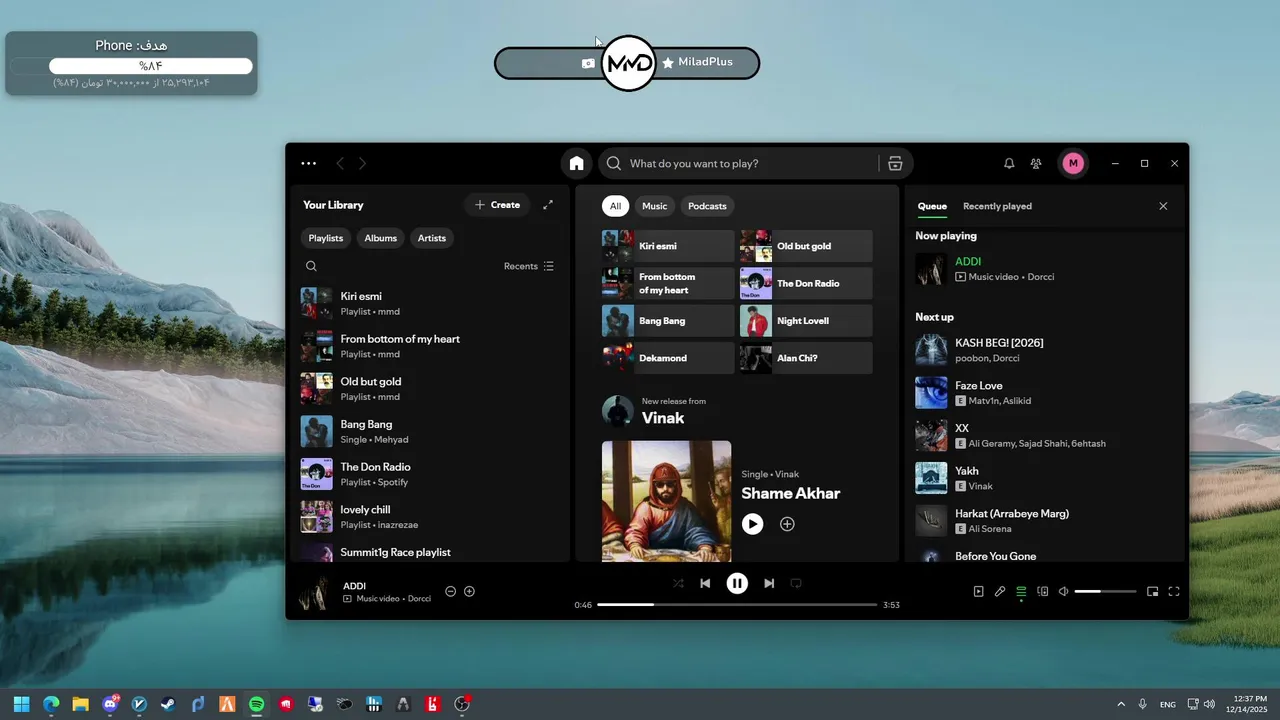Open From bottom of my heart card

click(668, 283)
